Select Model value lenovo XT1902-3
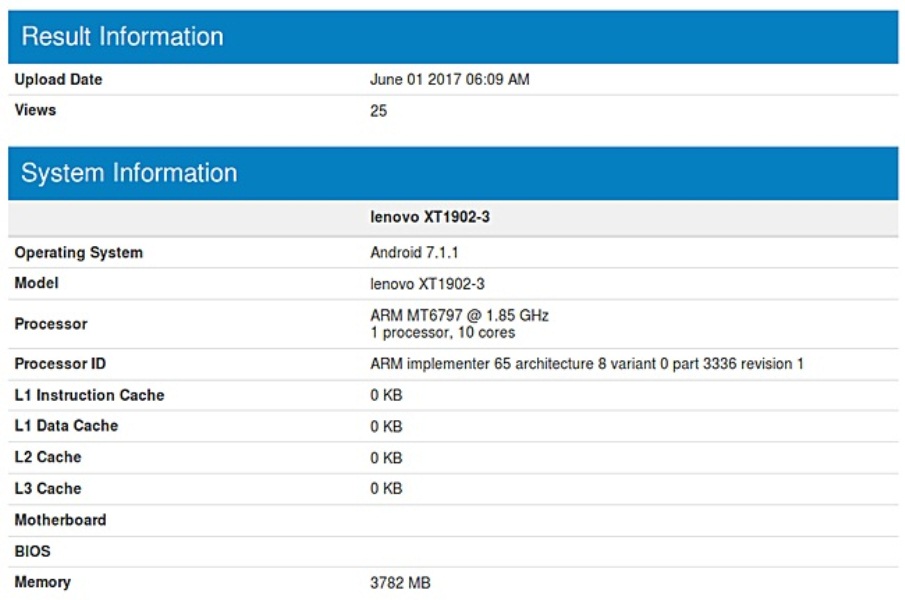Viewport: 905px width, 600px height. click(x=427, y=283)
